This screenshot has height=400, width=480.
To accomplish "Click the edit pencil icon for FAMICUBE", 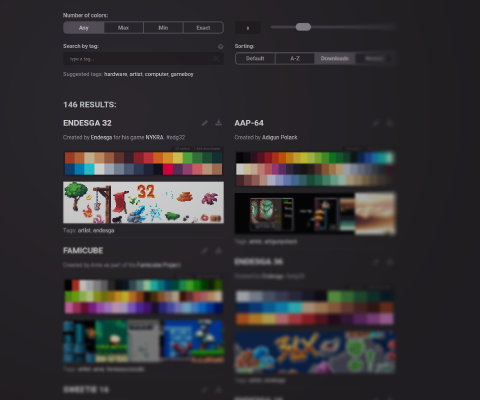I will [205, 251].
